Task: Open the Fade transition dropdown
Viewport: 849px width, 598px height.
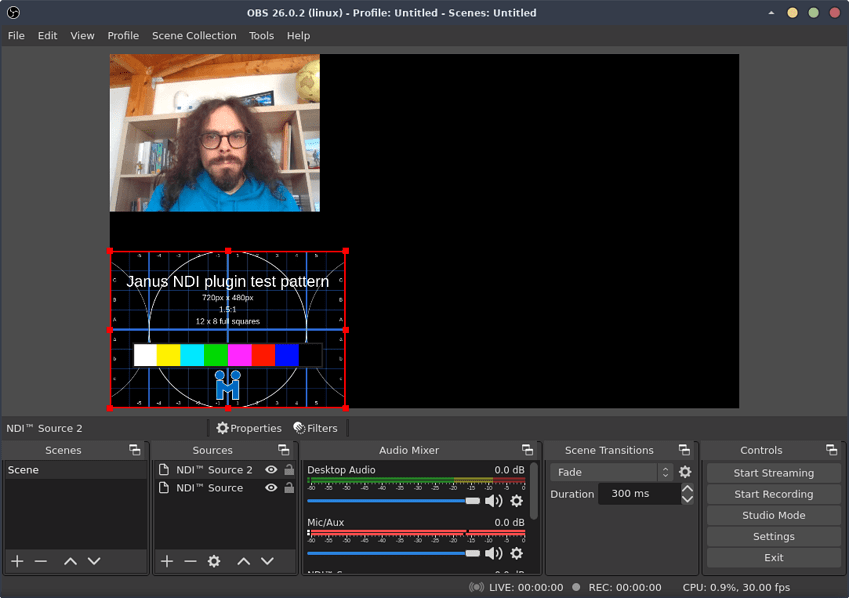Action: (611, 472)
